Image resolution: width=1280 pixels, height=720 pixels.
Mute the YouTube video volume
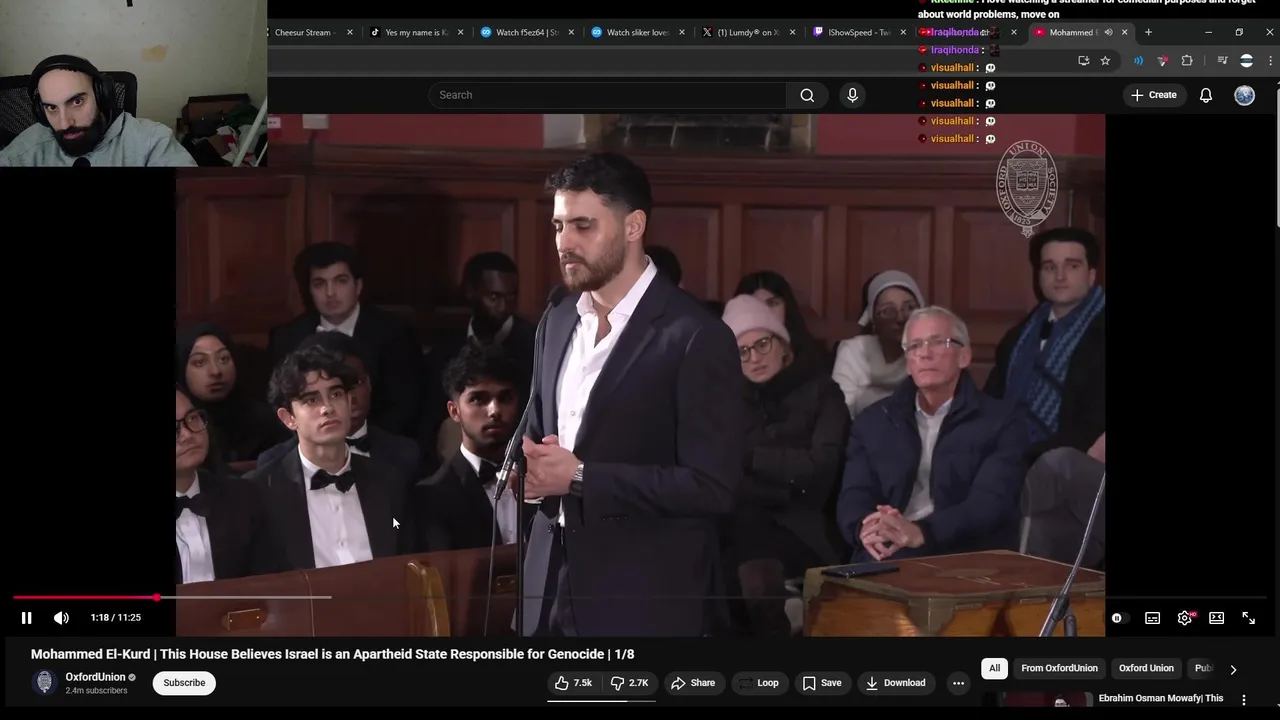pos(61,618)
